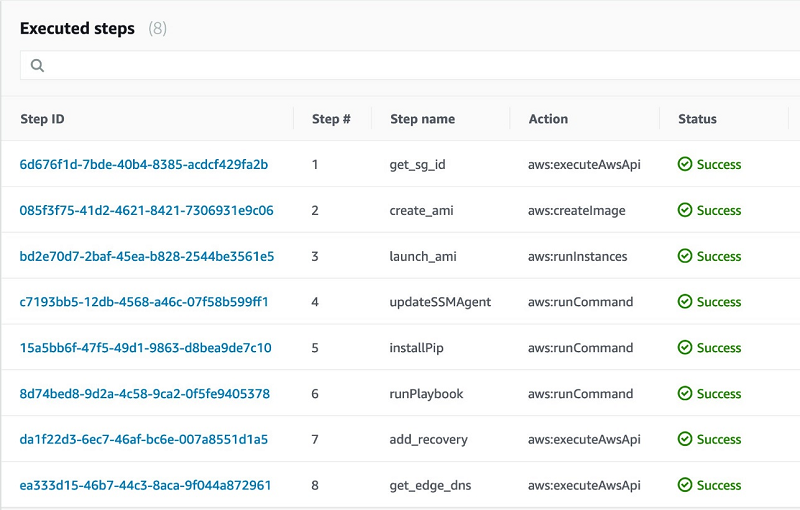Open step ID 6d676f1d-7bde-40b4-8385-acdcf429fa2b
800x510 pixels.
coord(144,164)
